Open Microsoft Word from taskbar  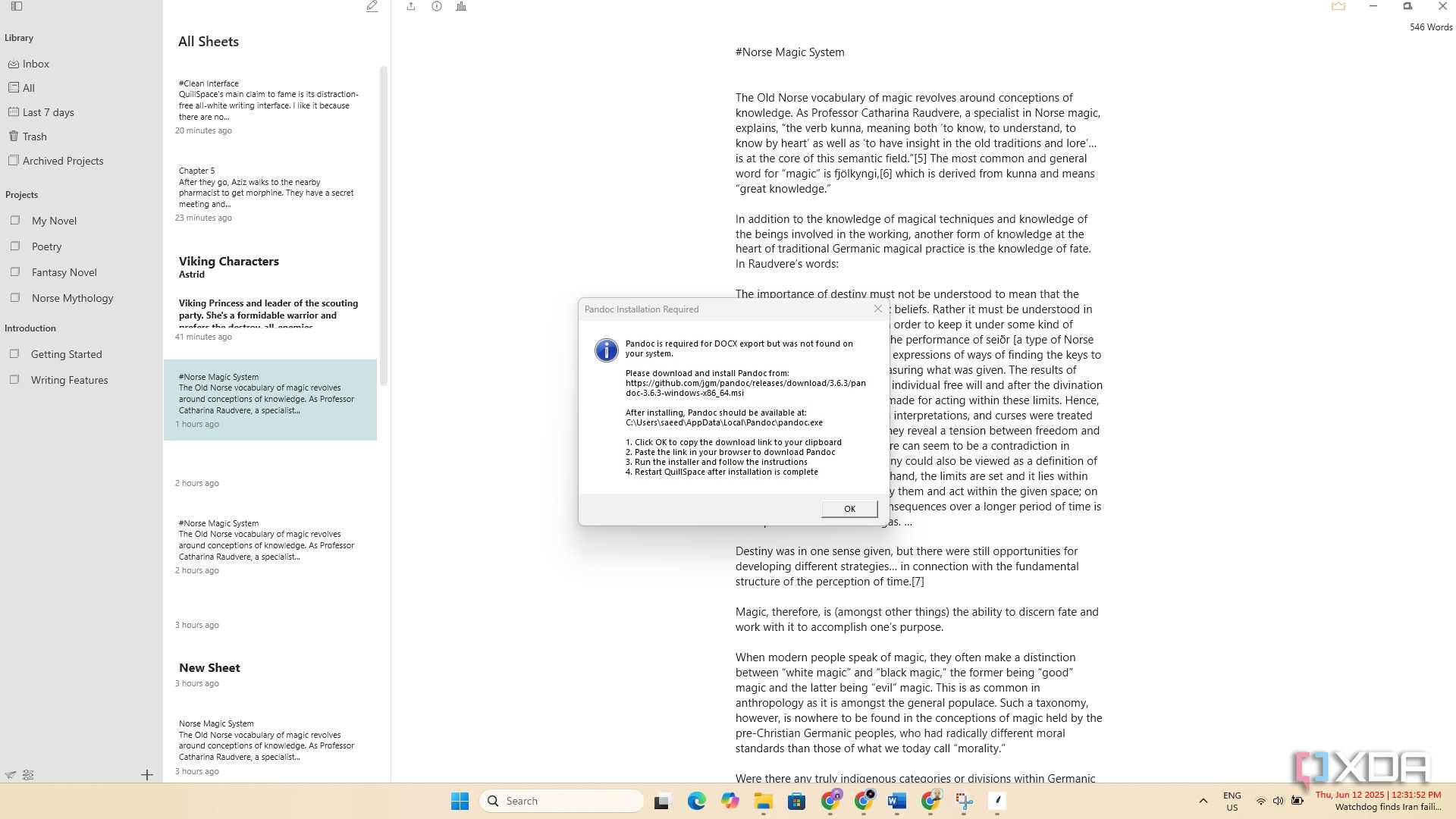[x=896, y=801]
